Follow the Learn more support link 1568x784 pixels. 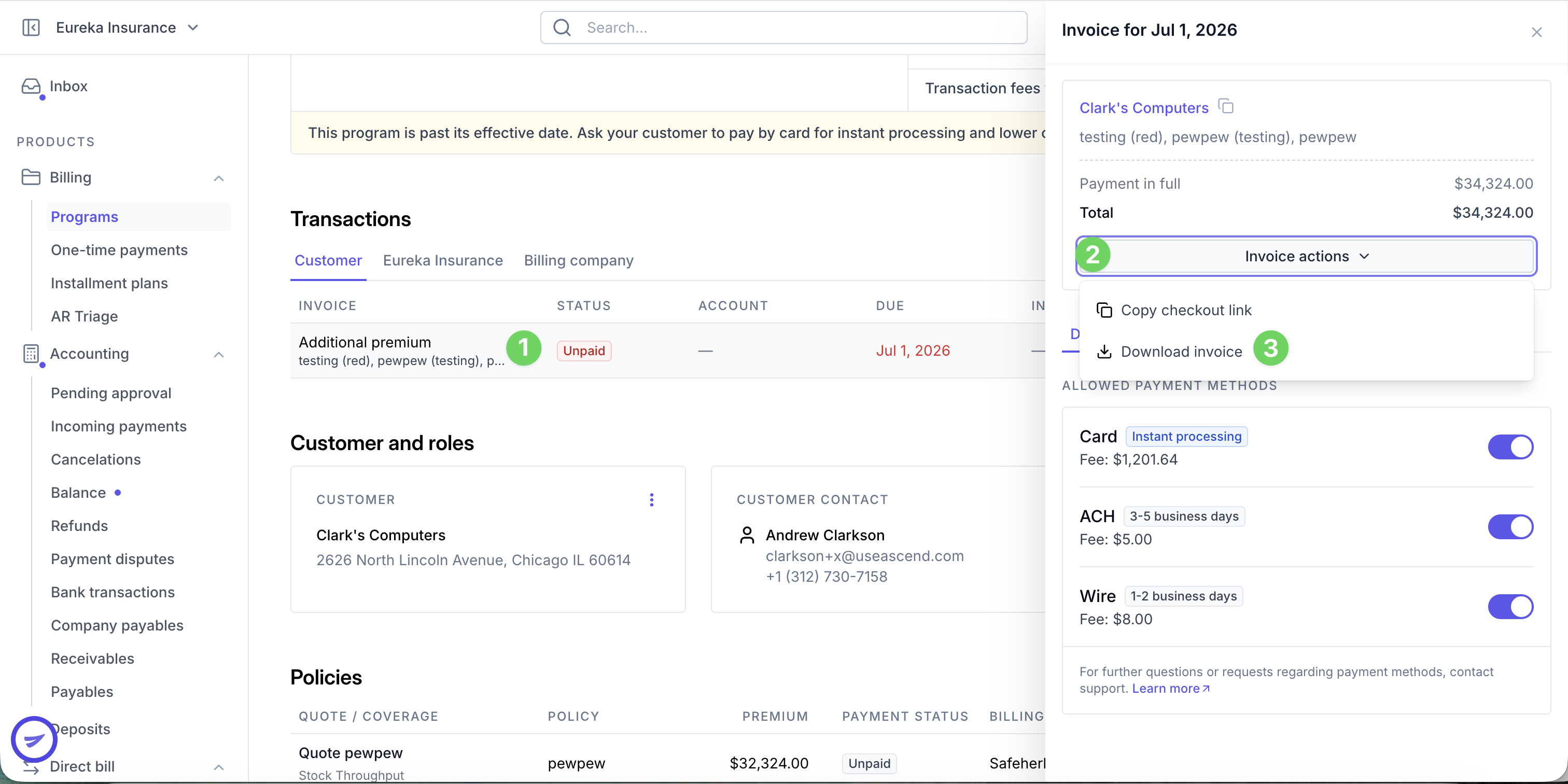tap(1170, 689)
